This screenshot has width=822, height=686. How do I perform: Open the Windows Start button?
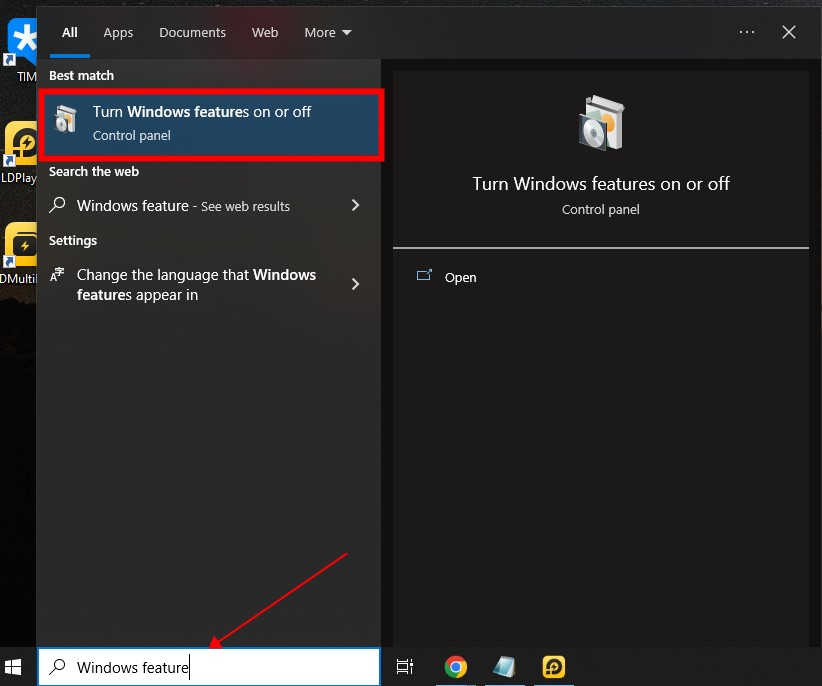point(13,667)
